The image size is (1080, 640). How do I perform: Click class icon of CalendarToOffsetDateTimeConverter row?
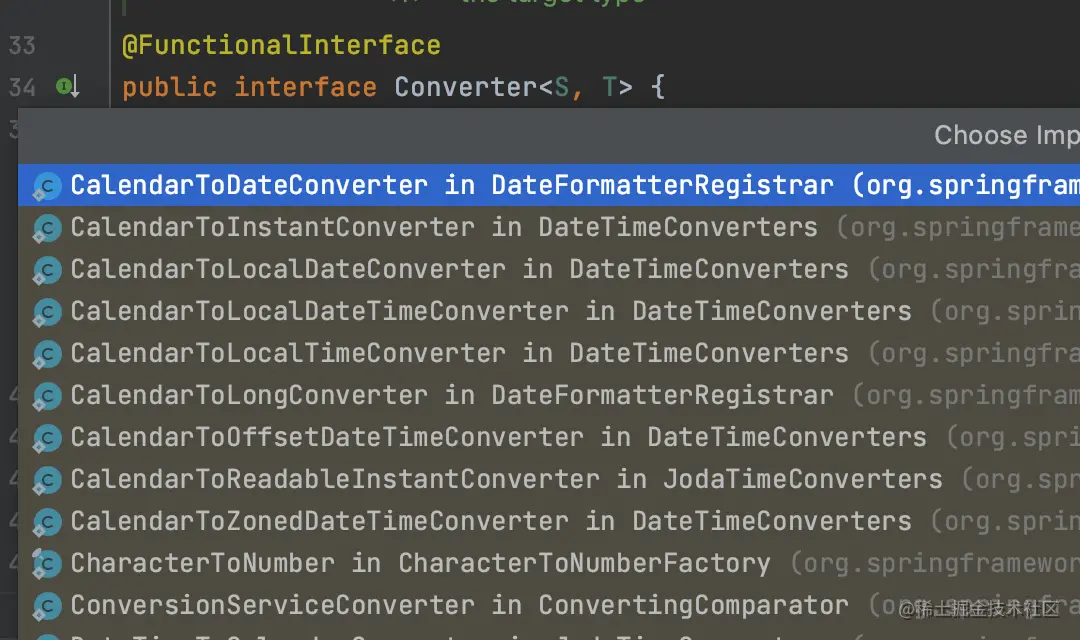coord(47,438)
